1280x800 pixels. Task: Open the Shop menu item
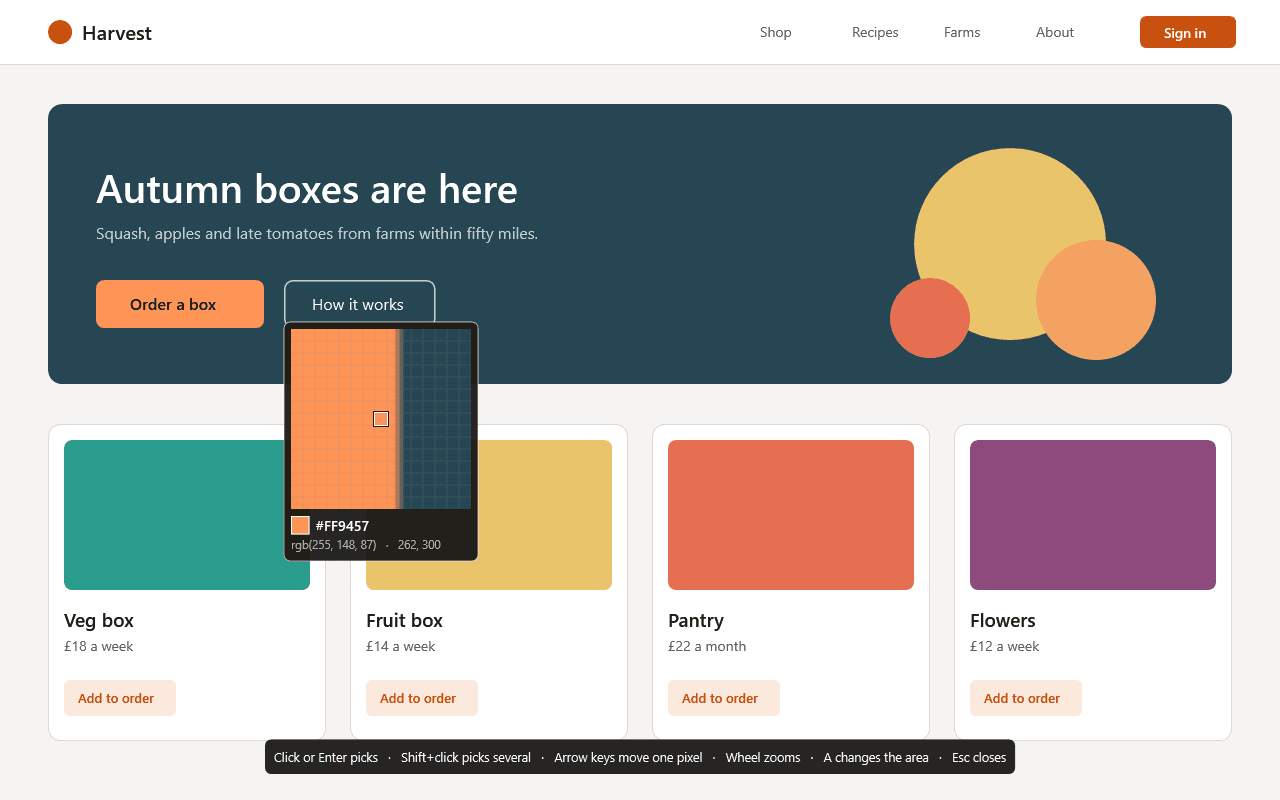click(775, 32)
